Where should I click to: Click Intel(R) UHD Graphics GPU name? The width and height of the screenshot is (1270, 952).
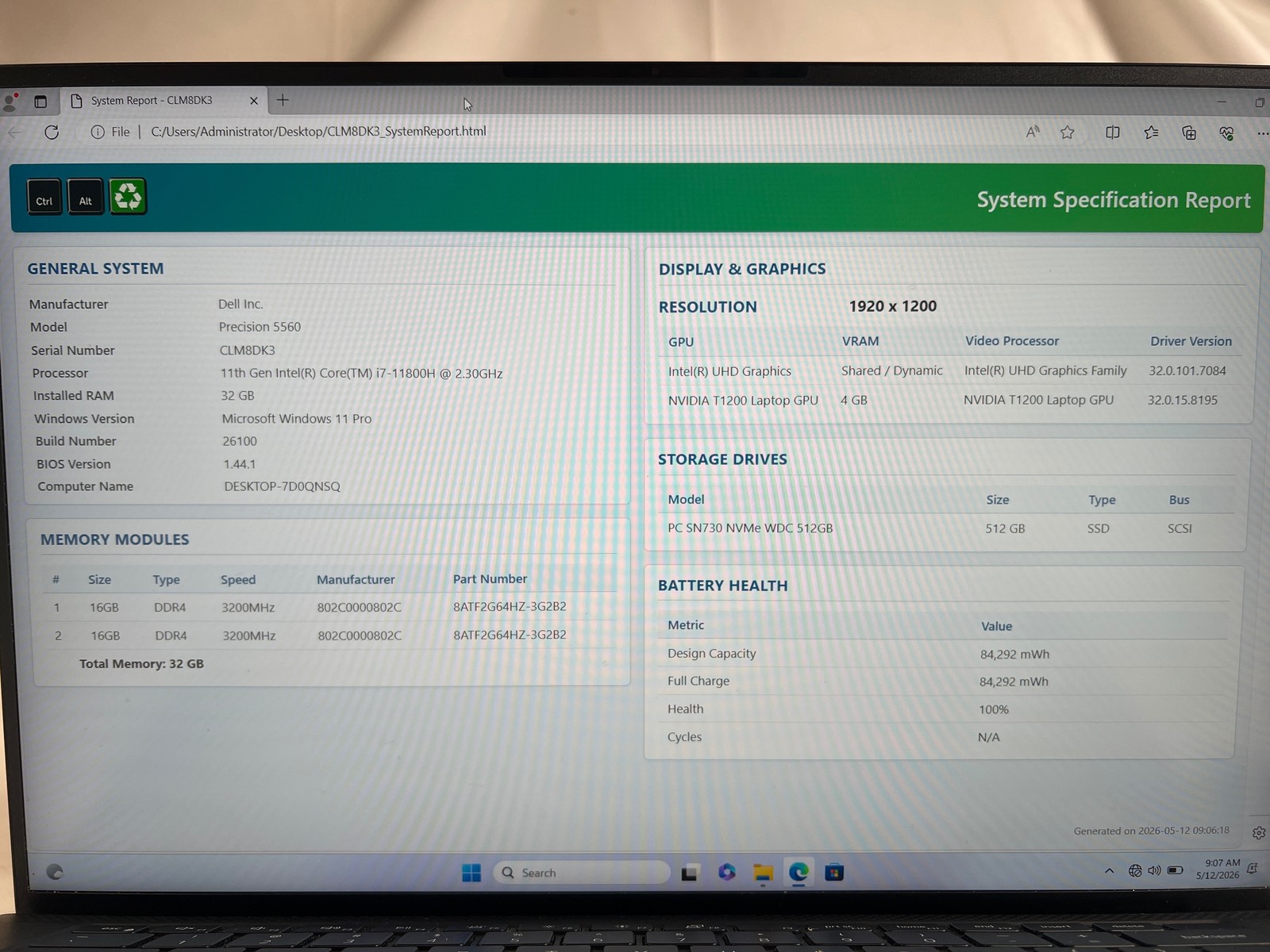(x=729, y=371)
